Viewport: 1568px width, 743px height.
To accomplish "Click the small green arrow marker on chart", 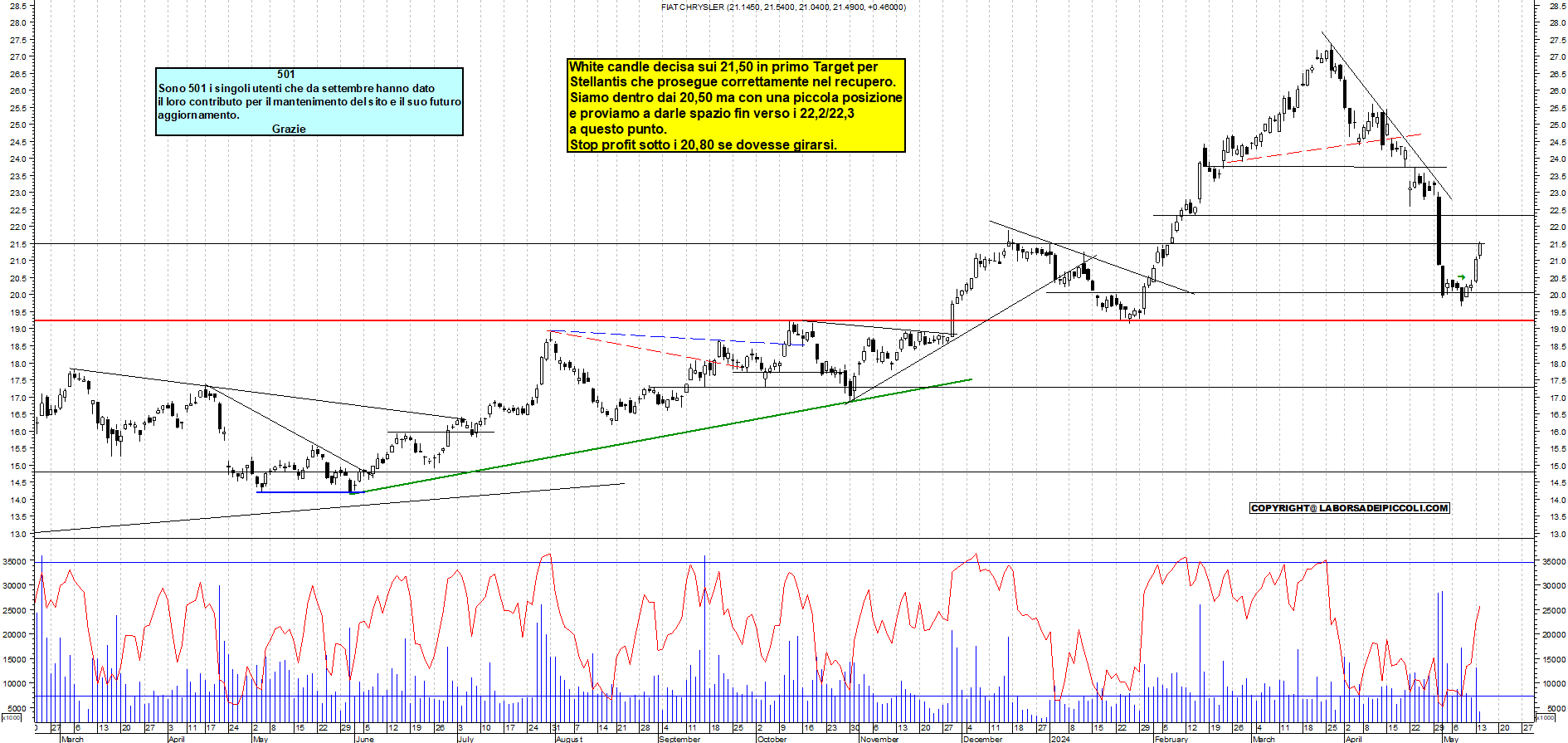I will pos(1461,277).
